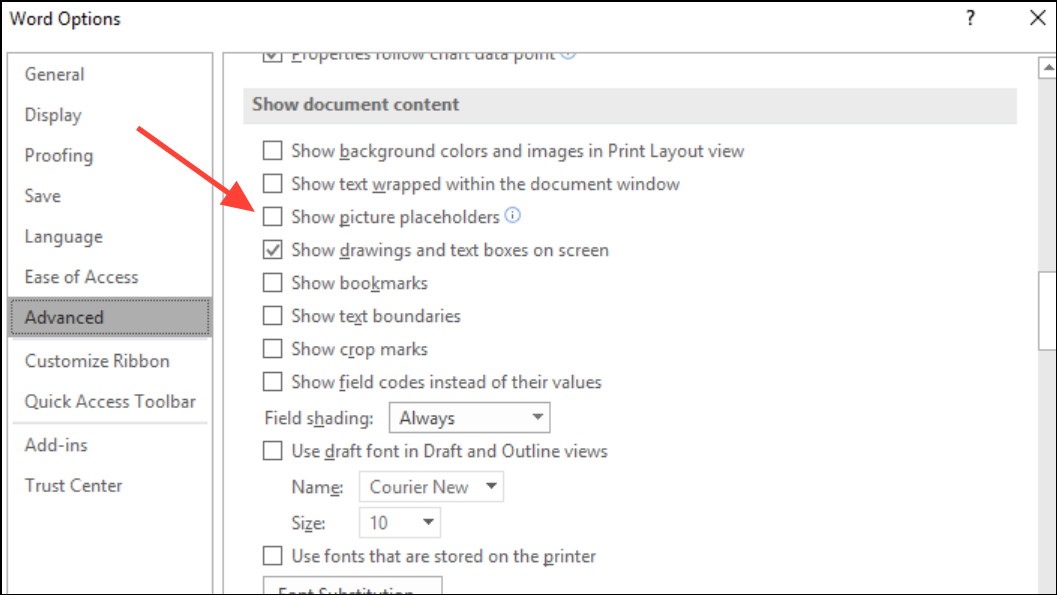Enable Show text boundaries option
The height and width of the screenshot is (595, 1057).
(x=272, y=316)
